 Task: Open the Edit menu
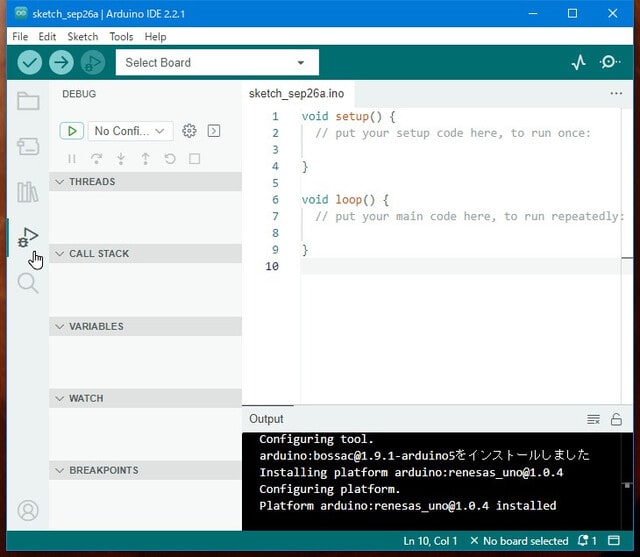(x=47, y=37)
